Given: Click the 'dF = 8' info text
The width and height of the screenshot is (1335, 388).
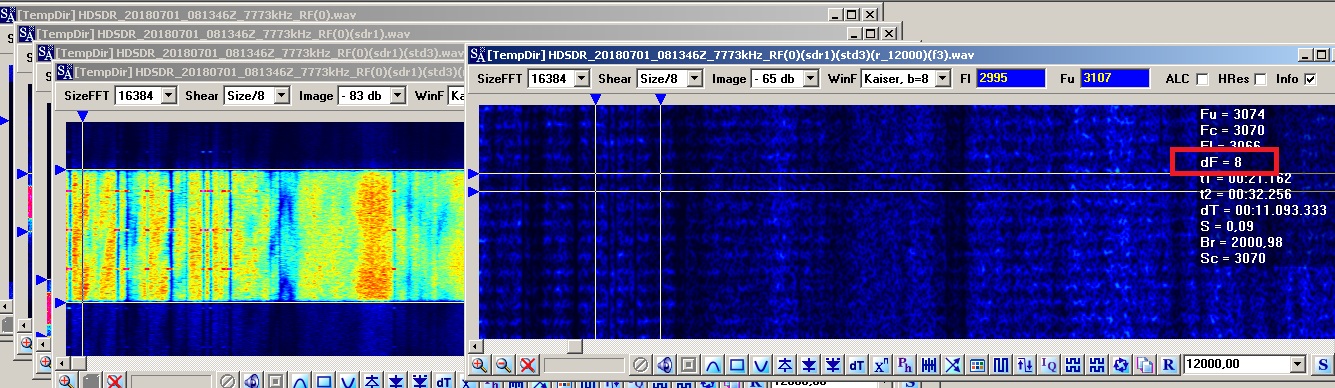Looking at the screenshot, I should click(1221, 161).
